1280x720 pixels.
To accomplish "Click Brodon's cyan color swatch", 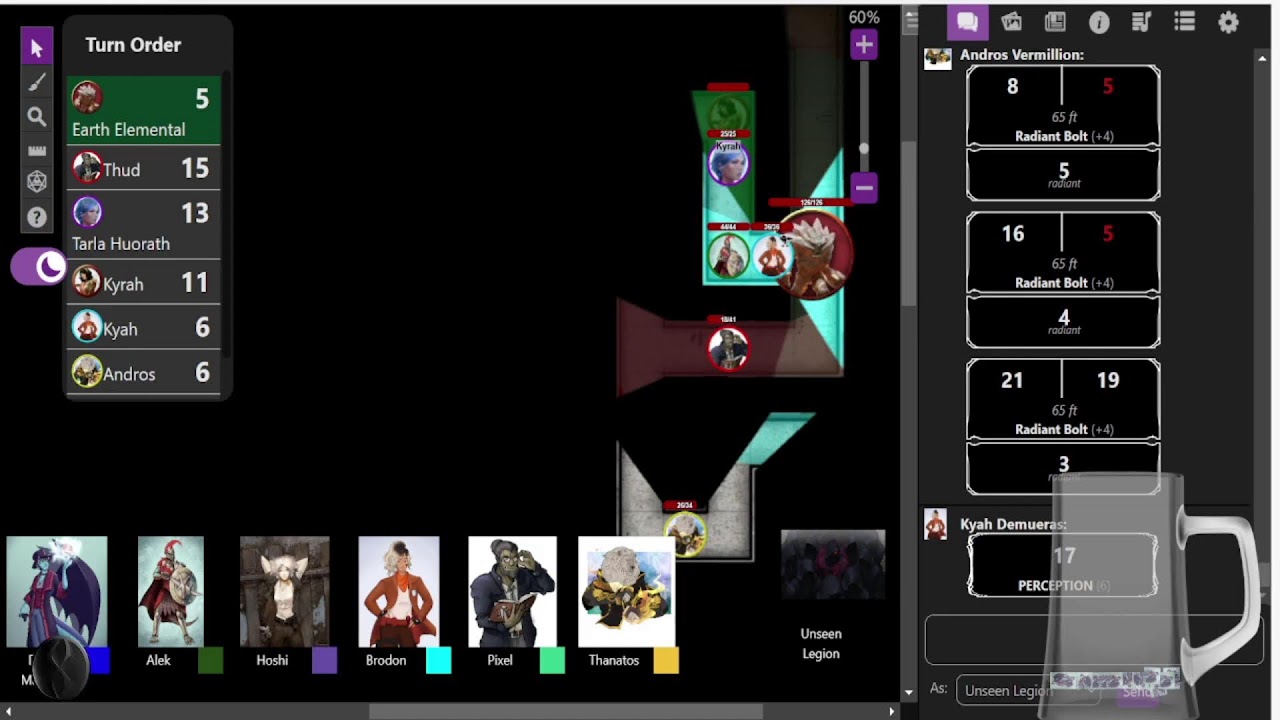I will pyautogui.click(x=438, y=660).
